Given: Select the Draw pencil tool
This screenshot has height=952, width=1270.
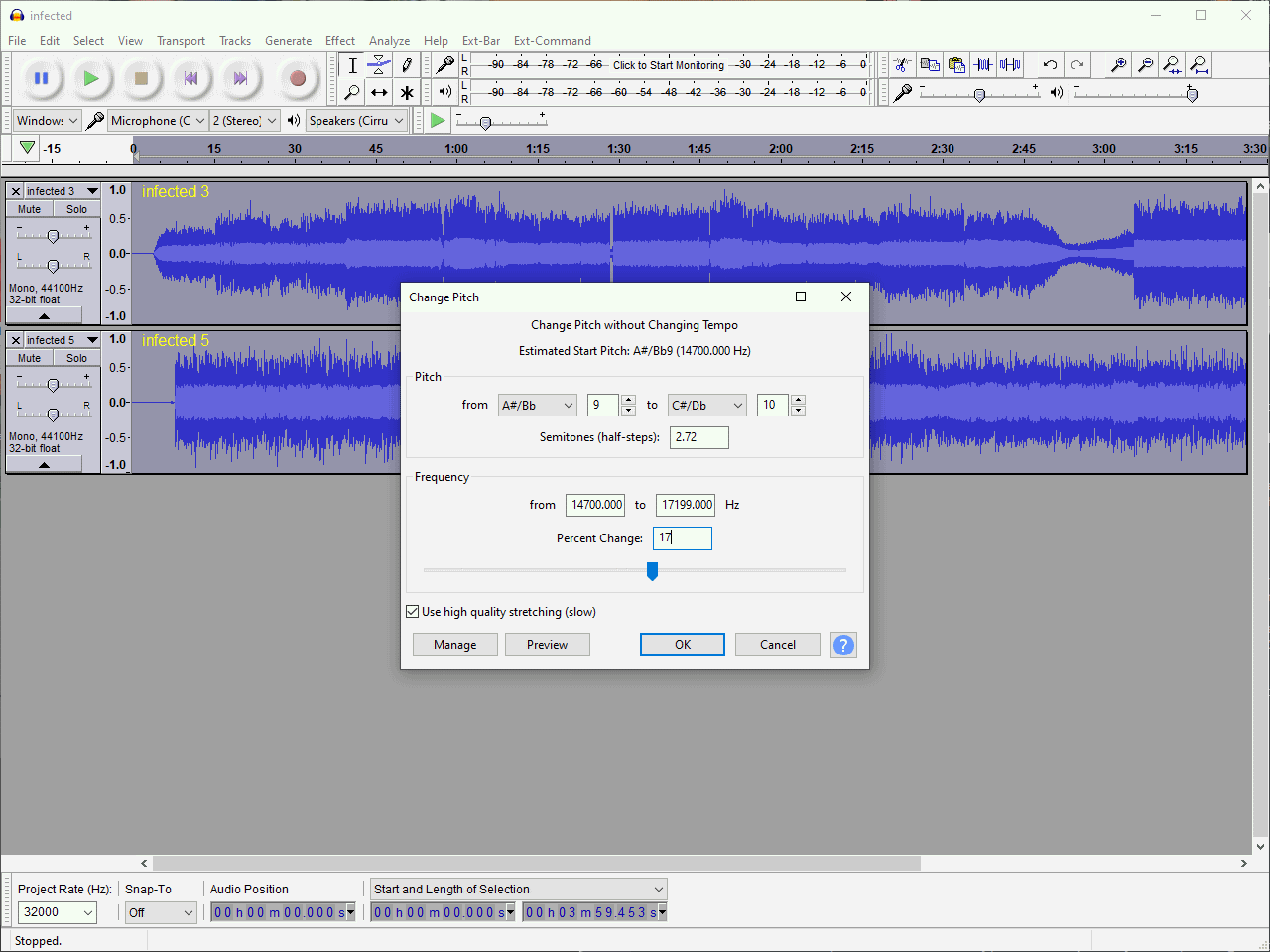Looking at the screenshot, I should 407,65.
